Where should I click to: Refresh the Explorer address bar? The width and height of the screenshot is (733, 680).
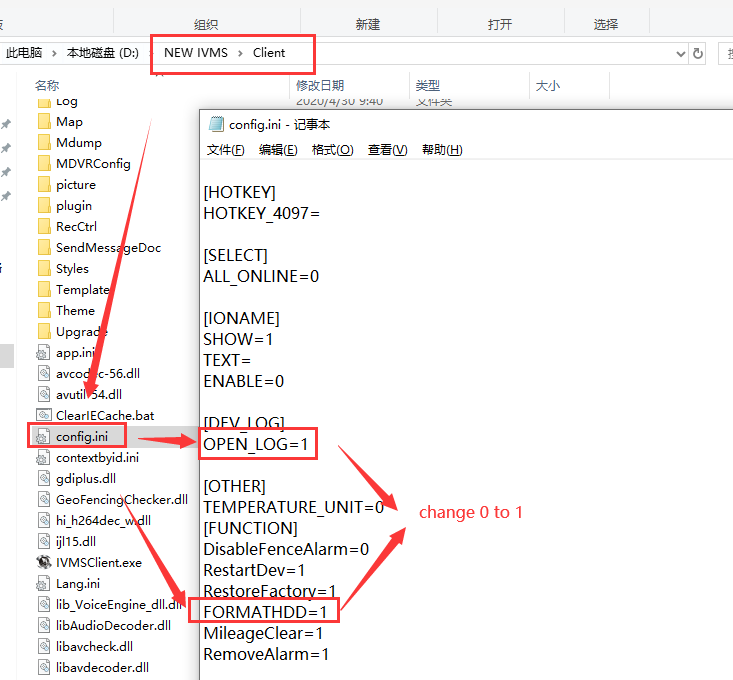click(x=698, y=53)
